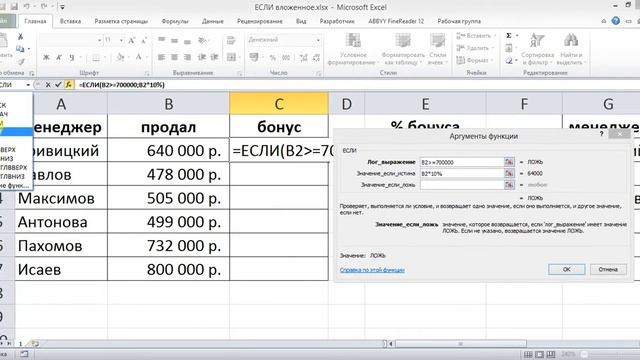The width and height of the screenshot is (640, 360).
Task: Collapse dialog icon beside Значение_если_истина field
Action: [509, 173]
